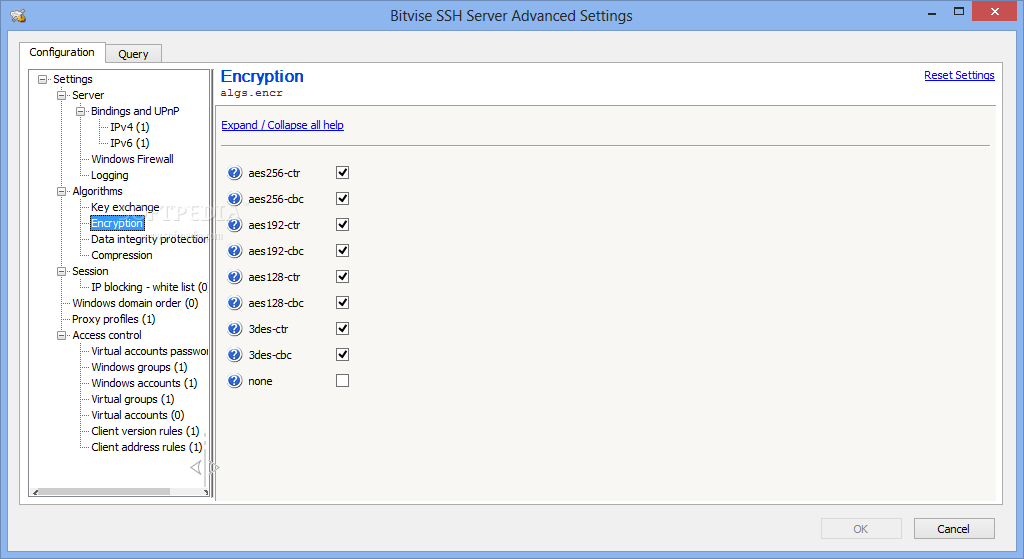Viewport: 1024px width, 559px height.
Task: Select IPv4 (1) in tree
Action: [130, 127]
